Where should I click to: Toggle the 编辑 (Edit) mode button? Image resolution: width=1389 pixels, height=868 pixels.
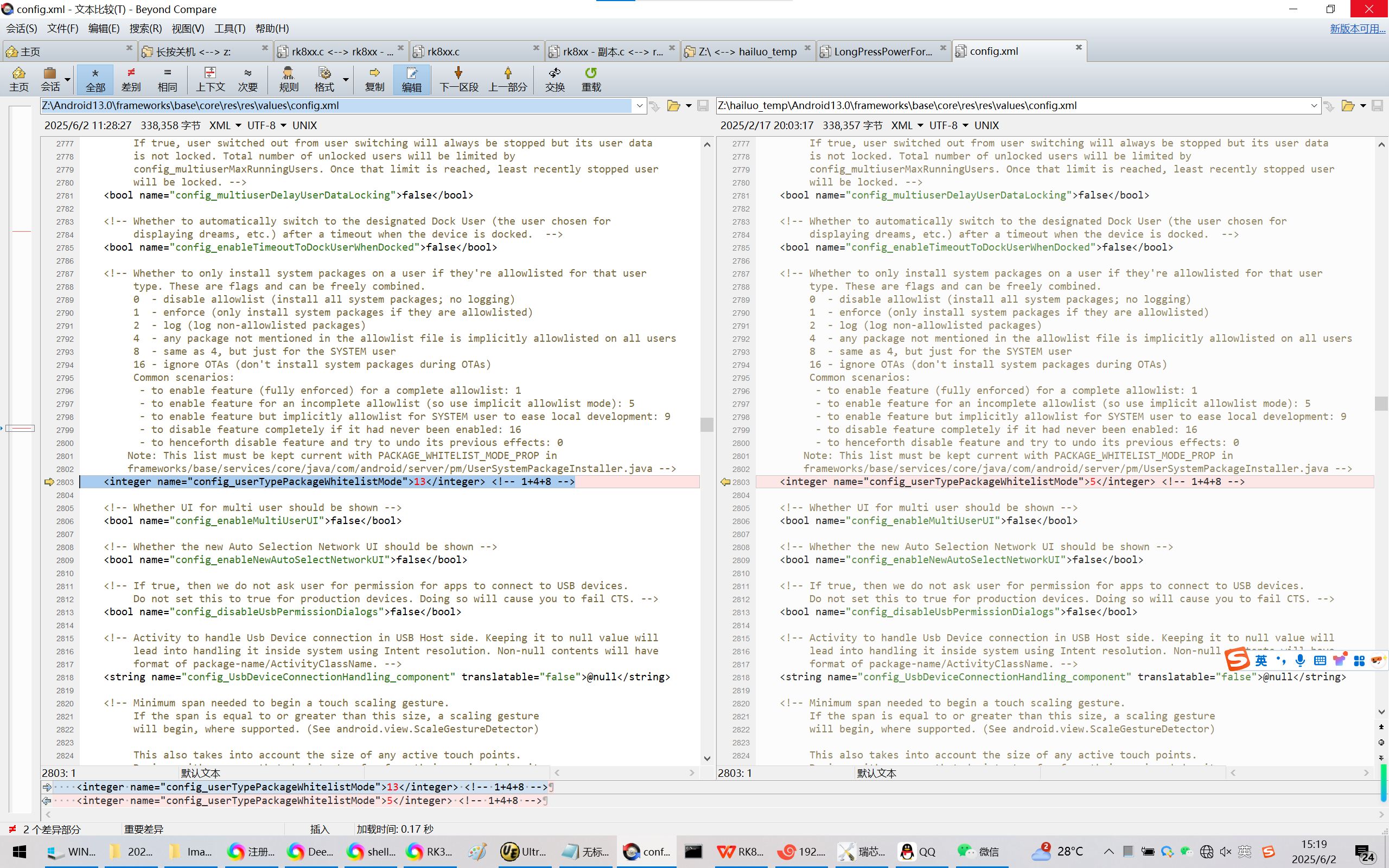pos(411,79)
